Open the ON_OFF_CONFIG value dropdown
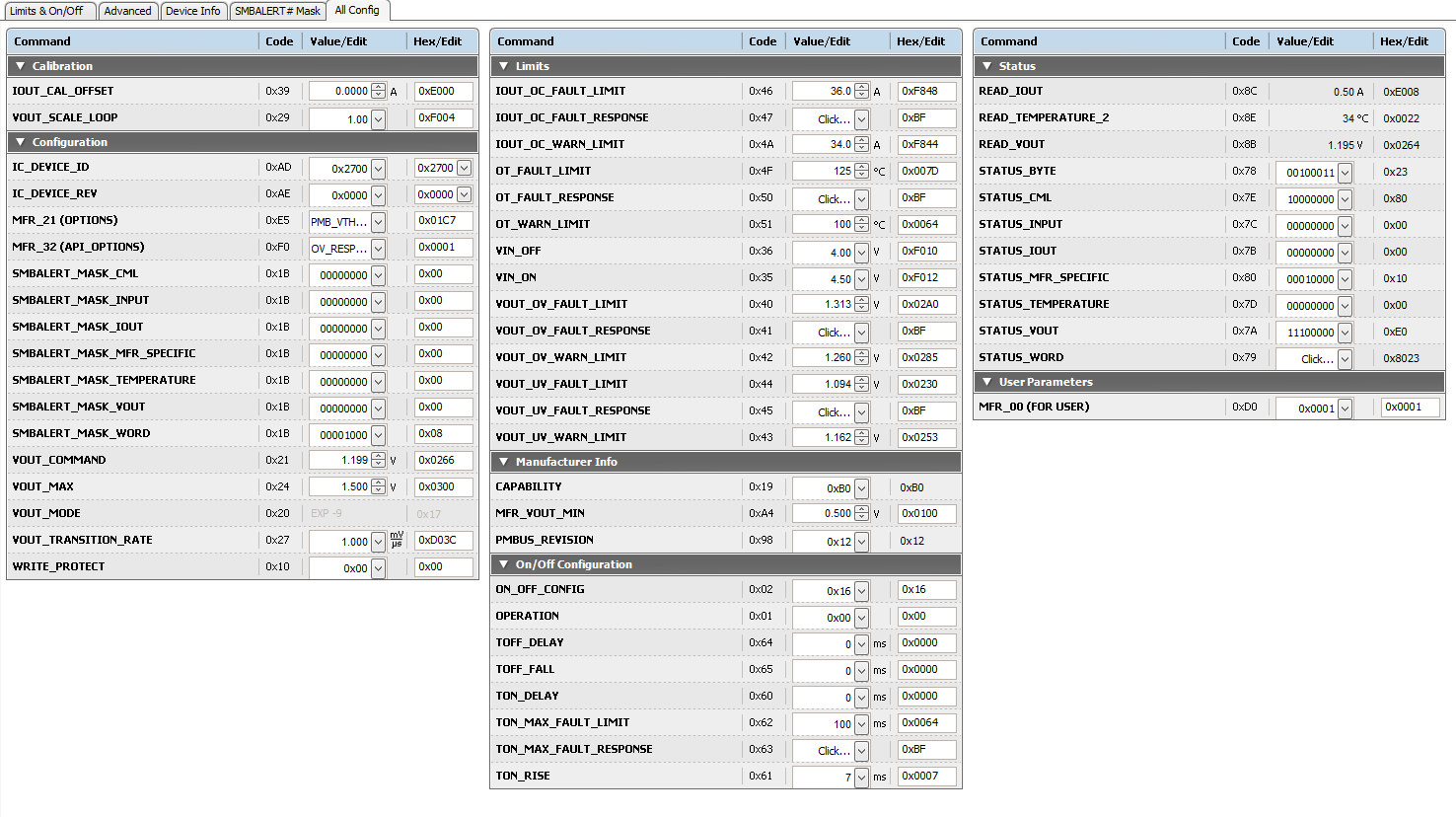 pos(861,591)
